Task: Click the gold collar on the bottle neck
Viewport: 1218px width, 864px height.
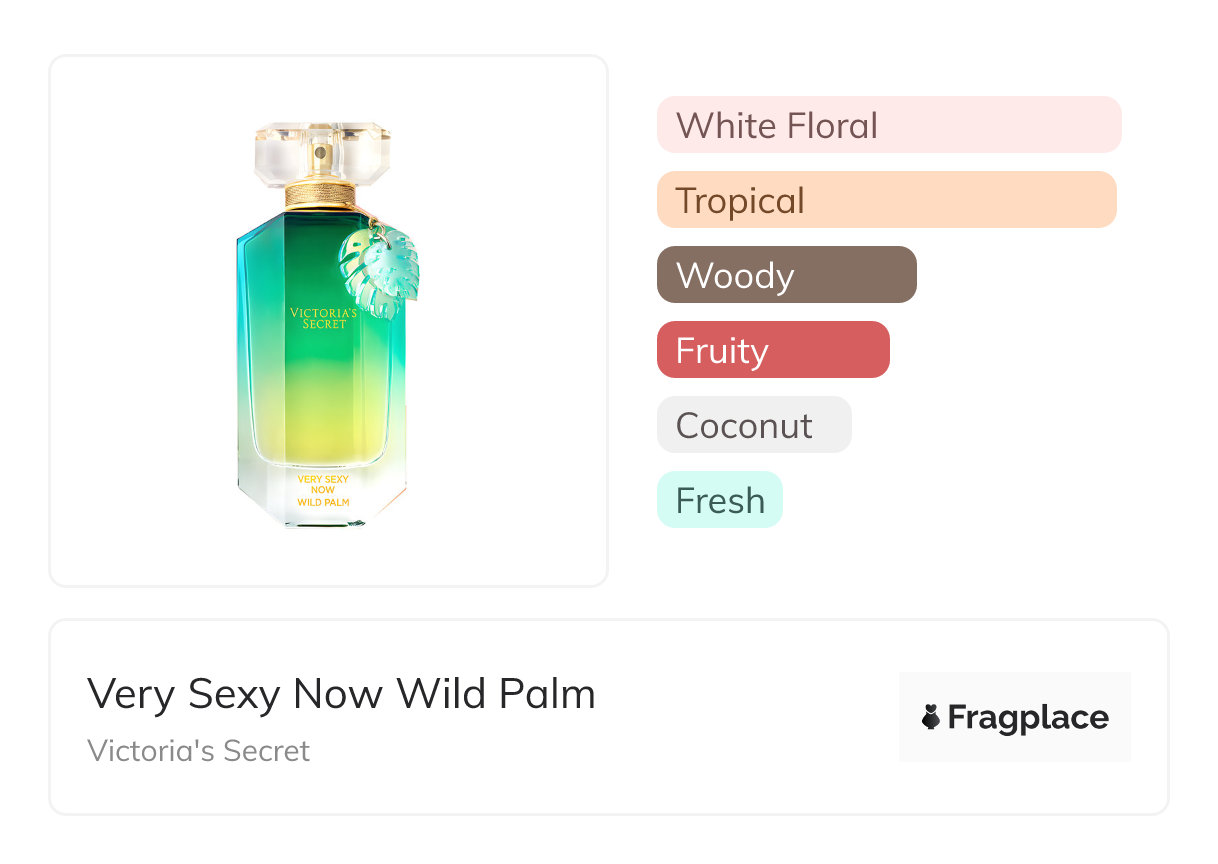Action: point(321,193)
